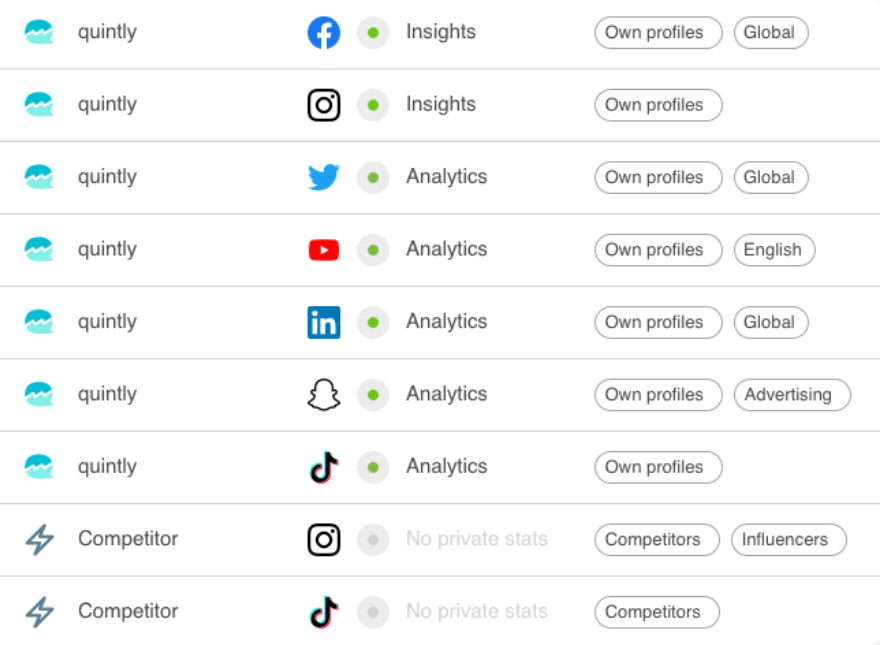Click the green status dot in the YouTube row
This screenshot has height=645, width=880.
click(373, 250)
